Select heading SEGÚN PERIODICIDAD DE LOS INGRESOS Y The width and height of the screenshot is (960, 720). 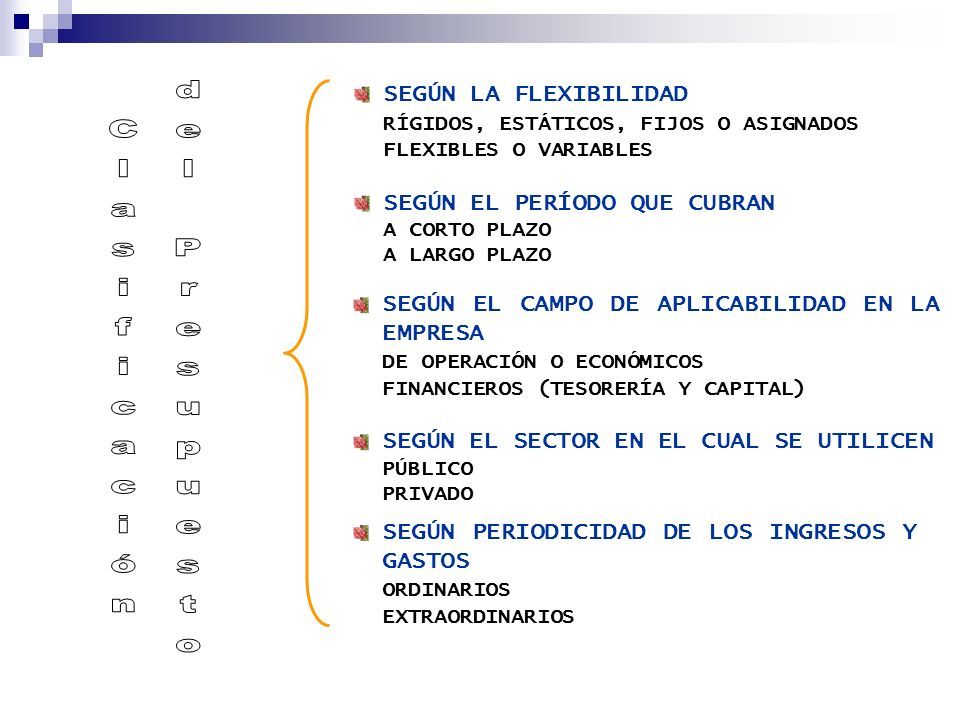coord(650,531)
